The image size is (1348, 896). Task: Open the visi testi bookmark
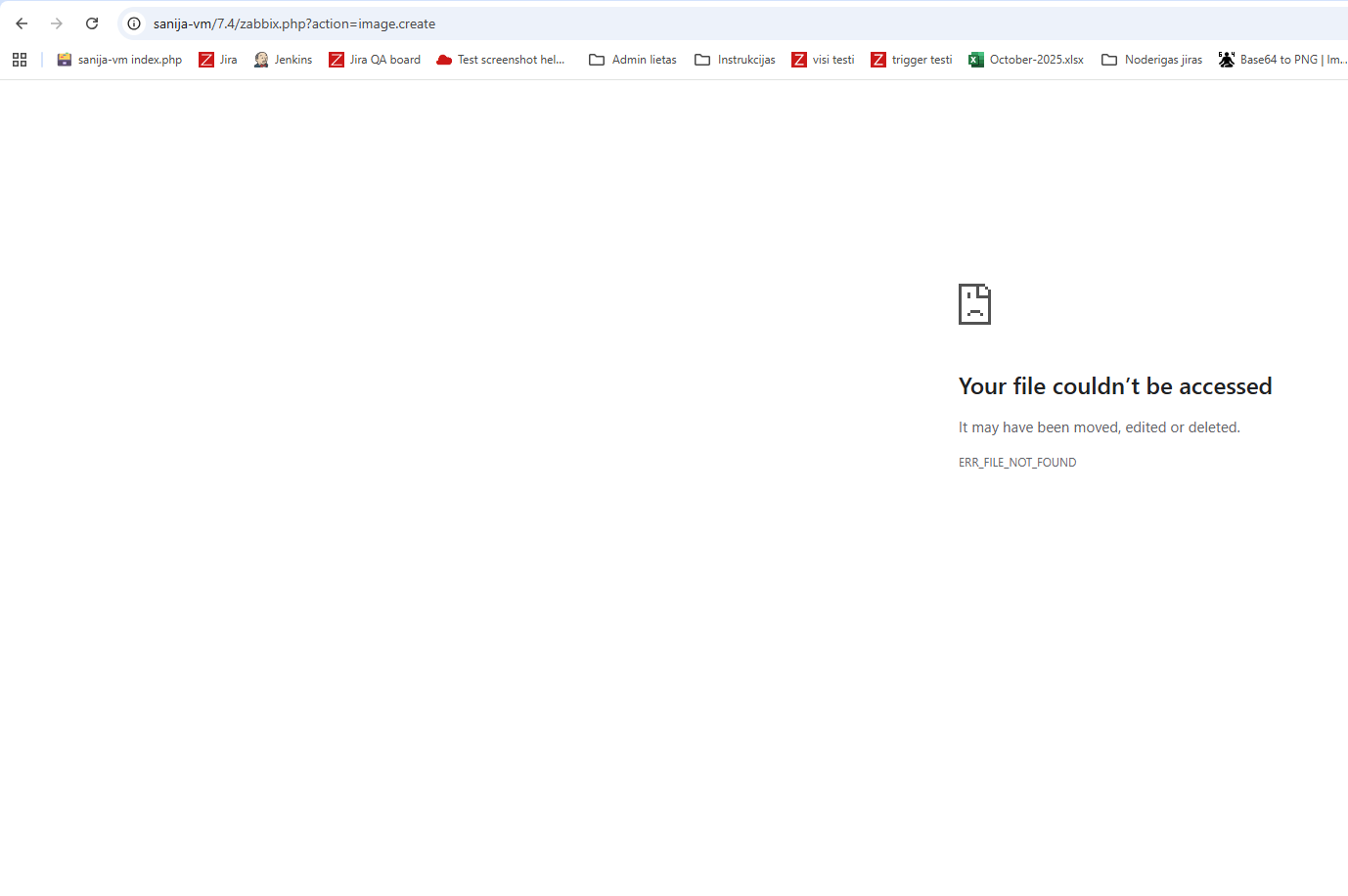click(823, 60)
